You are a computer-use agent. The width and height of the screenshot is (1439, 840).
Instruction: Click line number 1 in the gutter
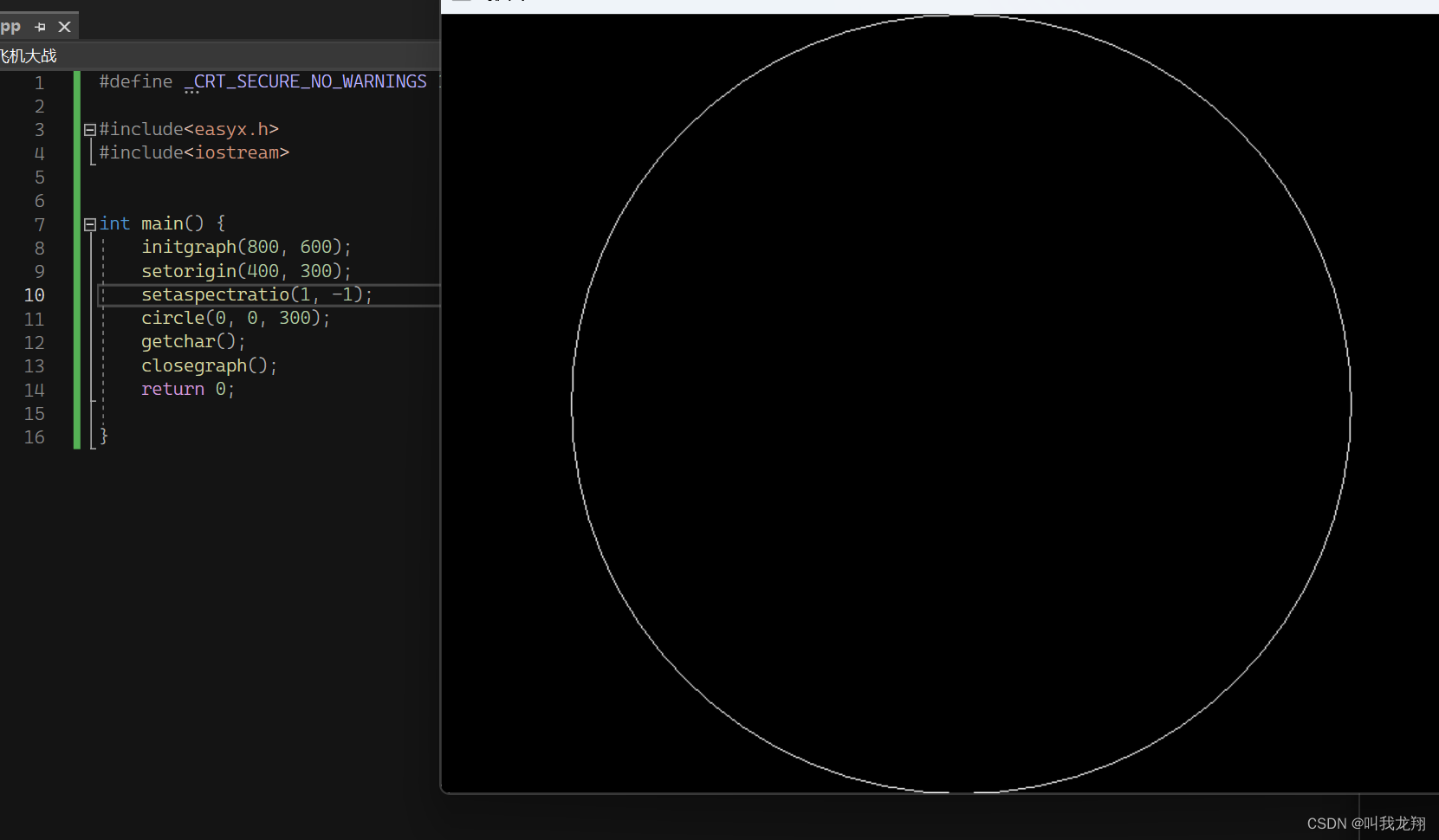click(39, 83)
